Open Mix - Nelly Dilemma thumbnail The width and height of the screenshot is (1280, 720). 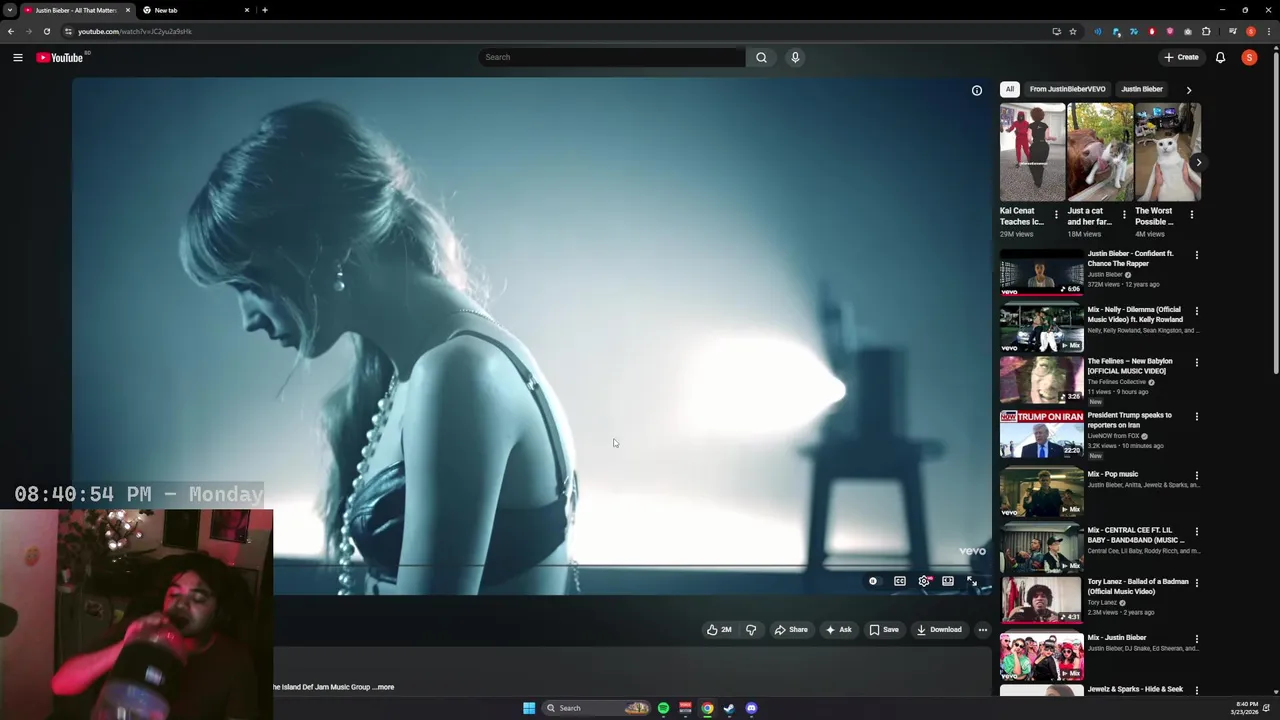click(1041, 329)
